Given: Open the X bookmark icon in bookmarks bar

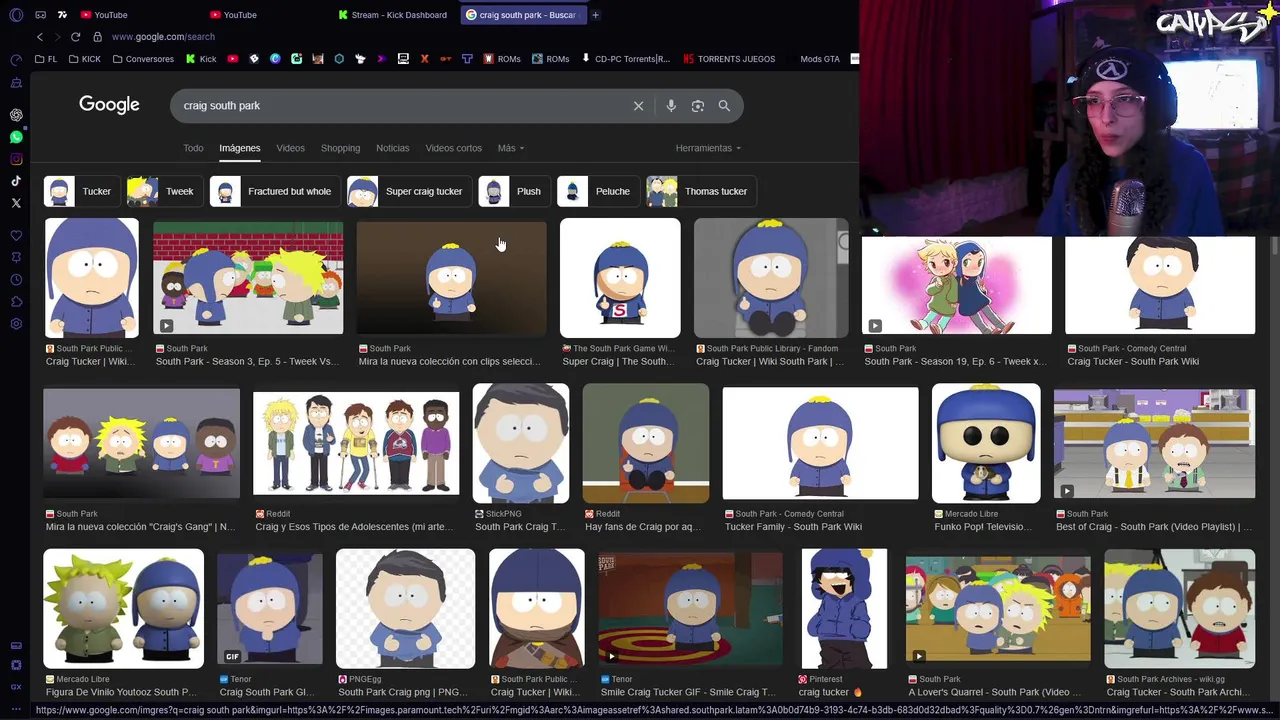Looking at the screenshot, I should click(x=424, y=59).
